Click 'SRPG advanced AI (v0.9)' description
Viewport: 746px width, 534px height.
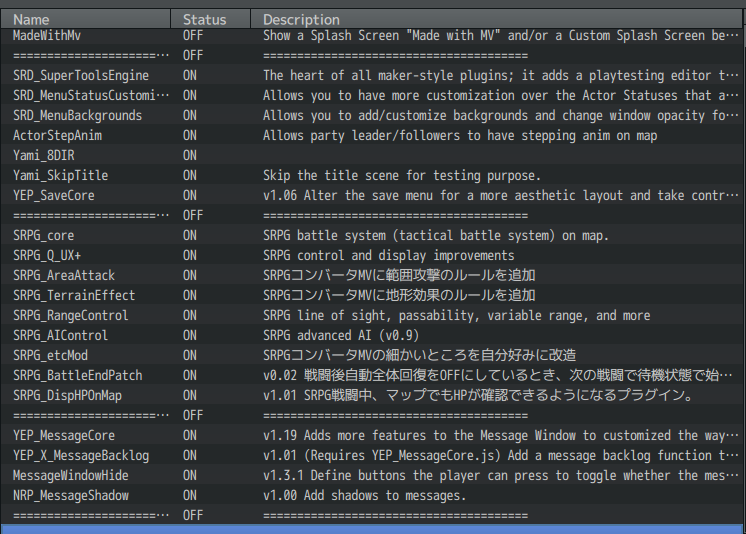tap(341, 335)
